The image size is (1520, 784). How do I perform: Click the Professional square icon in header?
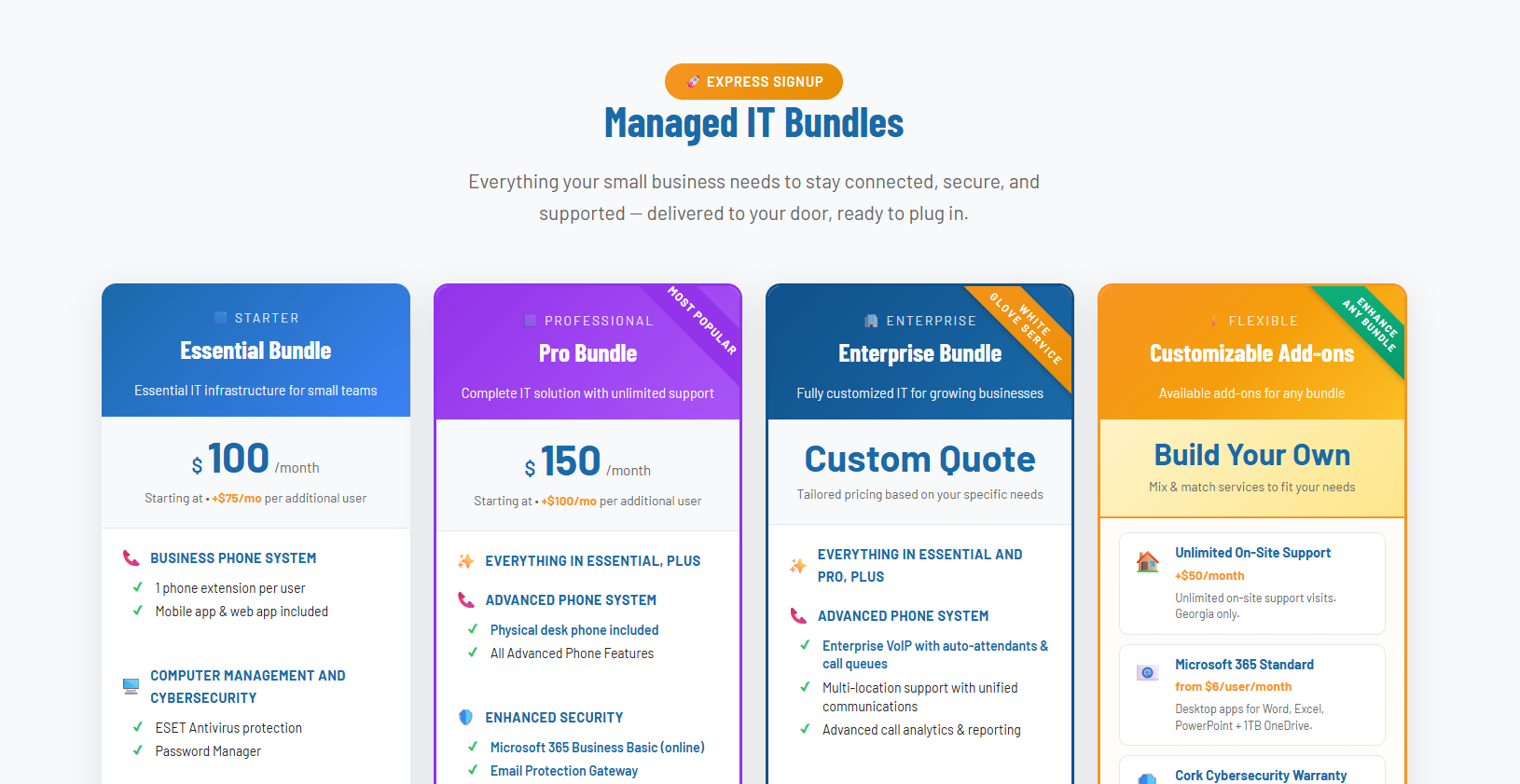(531, 321)
